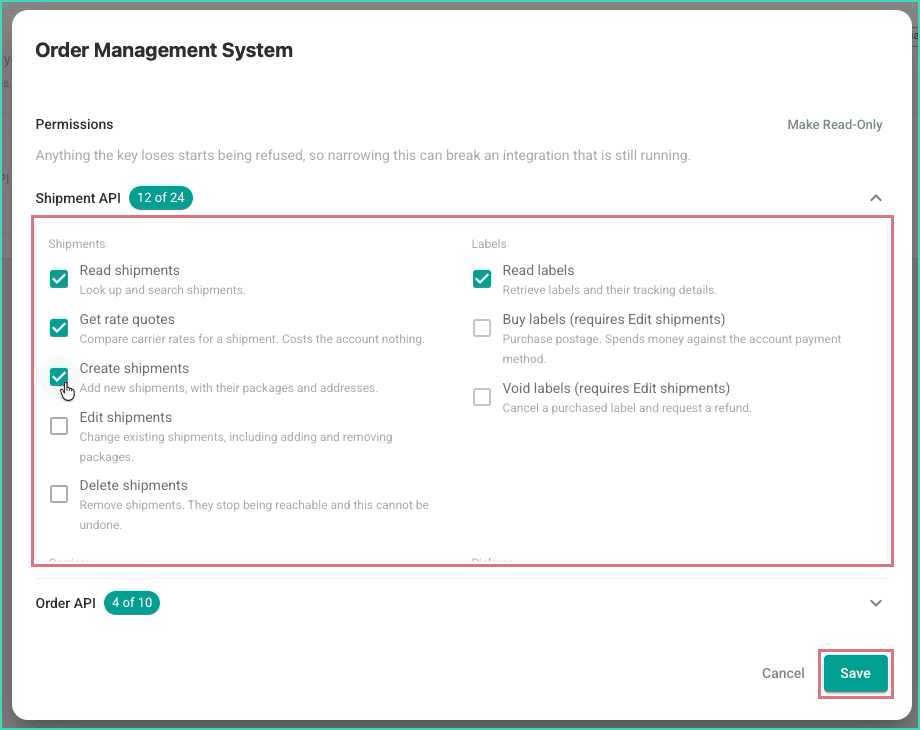Viewport: 920px width, 730px height.
Task: Click the 'Read shipments' label text
Action: pyautogui.click(x=130, y=271)
